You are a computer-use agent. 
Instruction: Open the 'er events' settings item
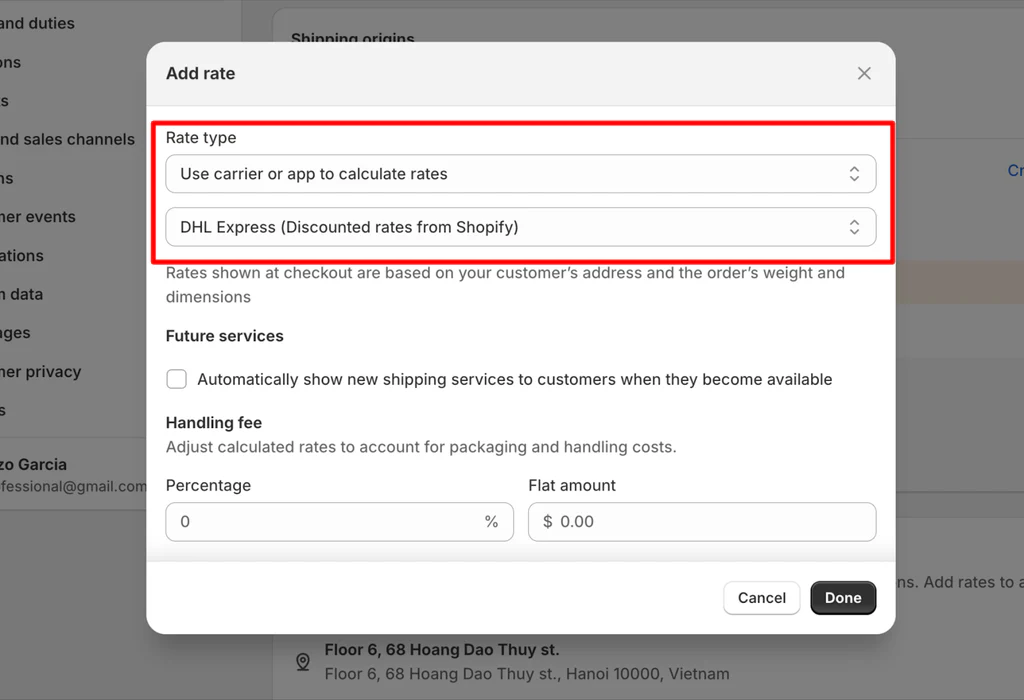point(38,217)
